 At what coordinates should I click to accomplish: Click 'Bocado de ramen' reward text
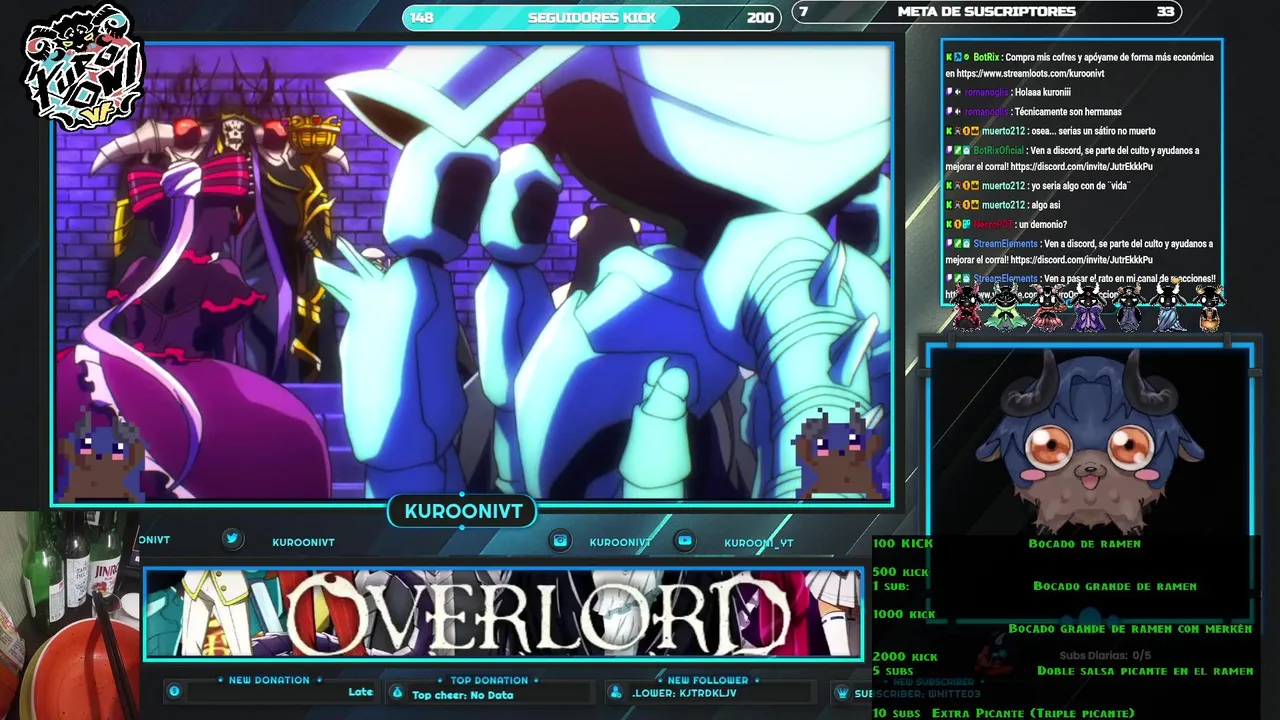(x=1084, y=543)
